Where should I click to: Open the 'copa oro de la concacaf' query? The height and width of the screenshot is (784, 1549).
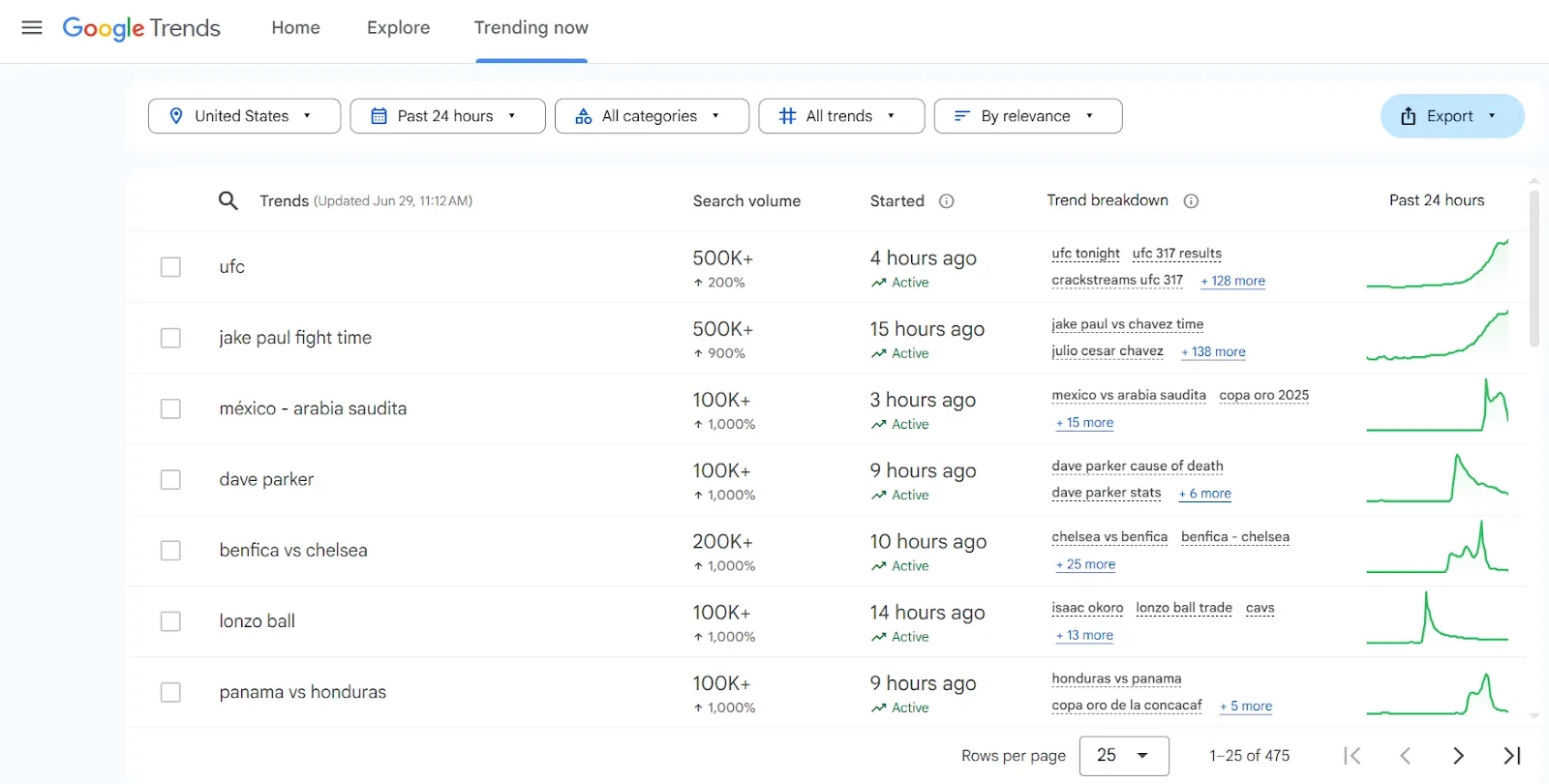1127,705
